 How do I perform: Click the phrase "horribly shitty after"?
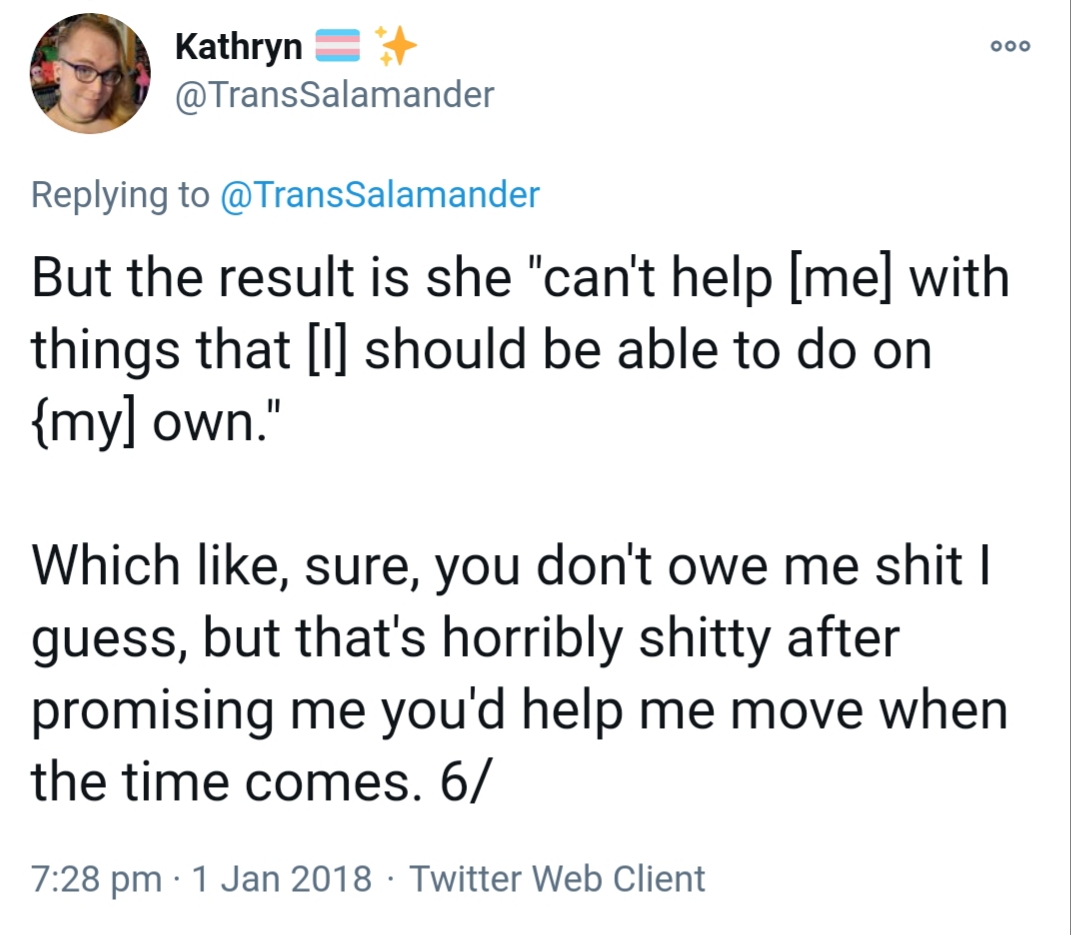click(670, 639)
